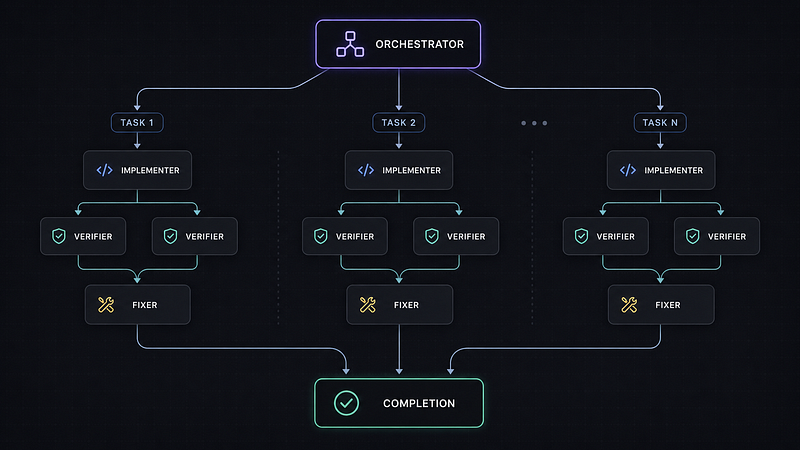The image size is (800, 450).
Task: Select the TASK 1 label box
Action: click(137, 122)
